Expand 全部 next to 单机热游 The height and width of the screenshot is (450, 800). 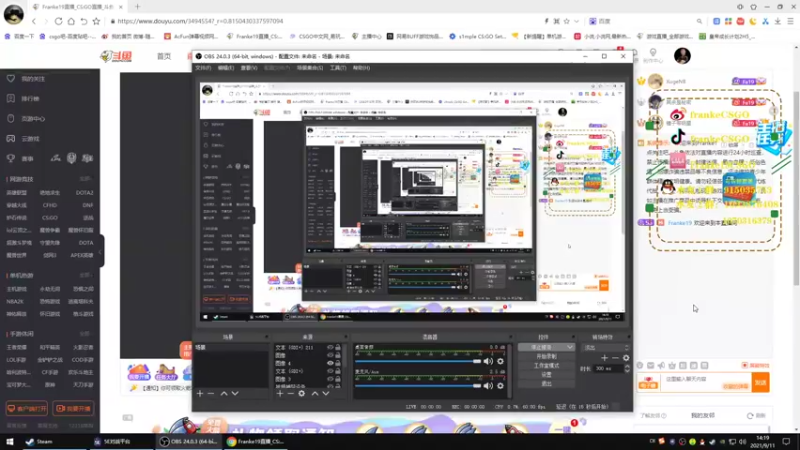[x=85, y=276]
